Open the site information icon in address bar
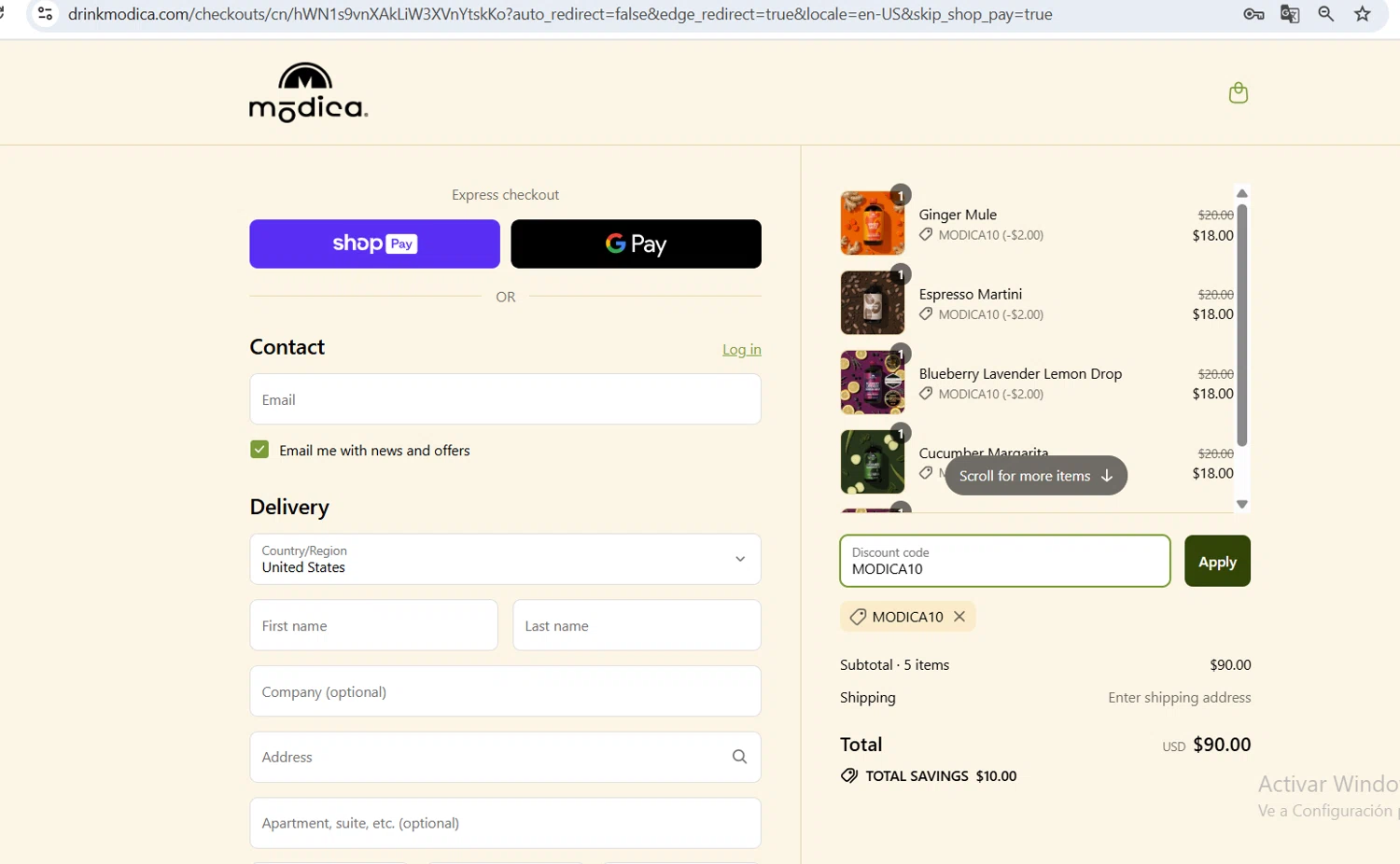 (45, 14)
